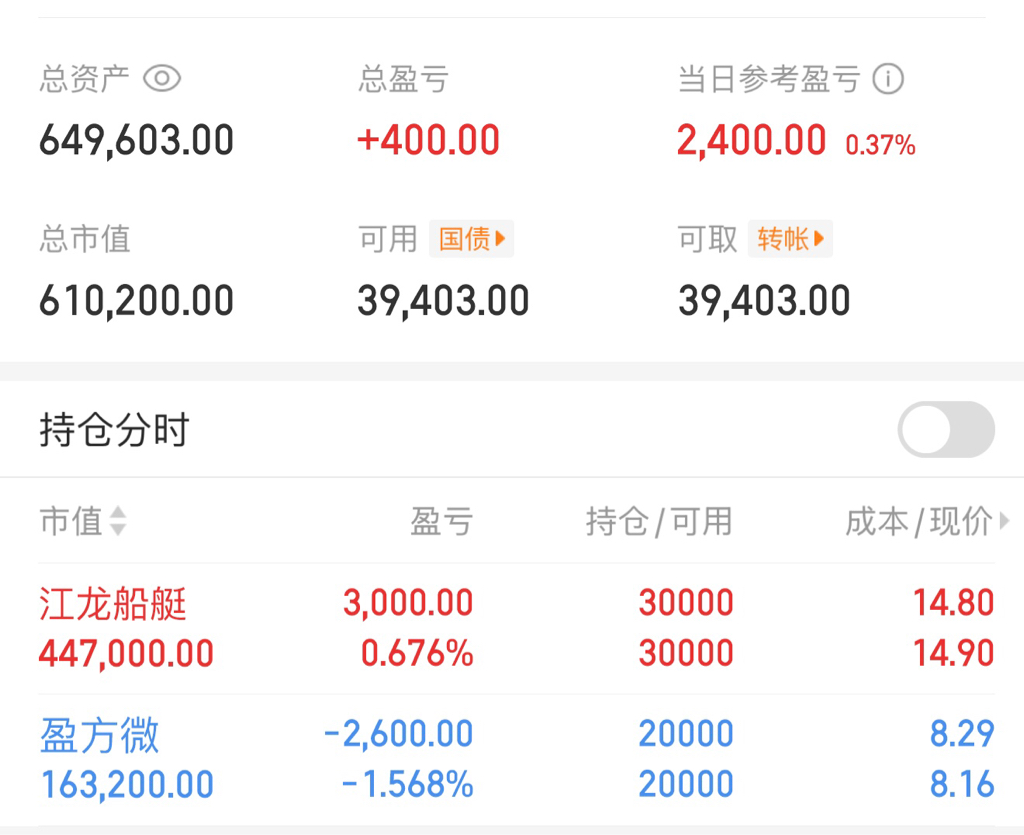Toggle the 持仓分时 switch
Screen dimensions: 1024x835
coord(946,430)
